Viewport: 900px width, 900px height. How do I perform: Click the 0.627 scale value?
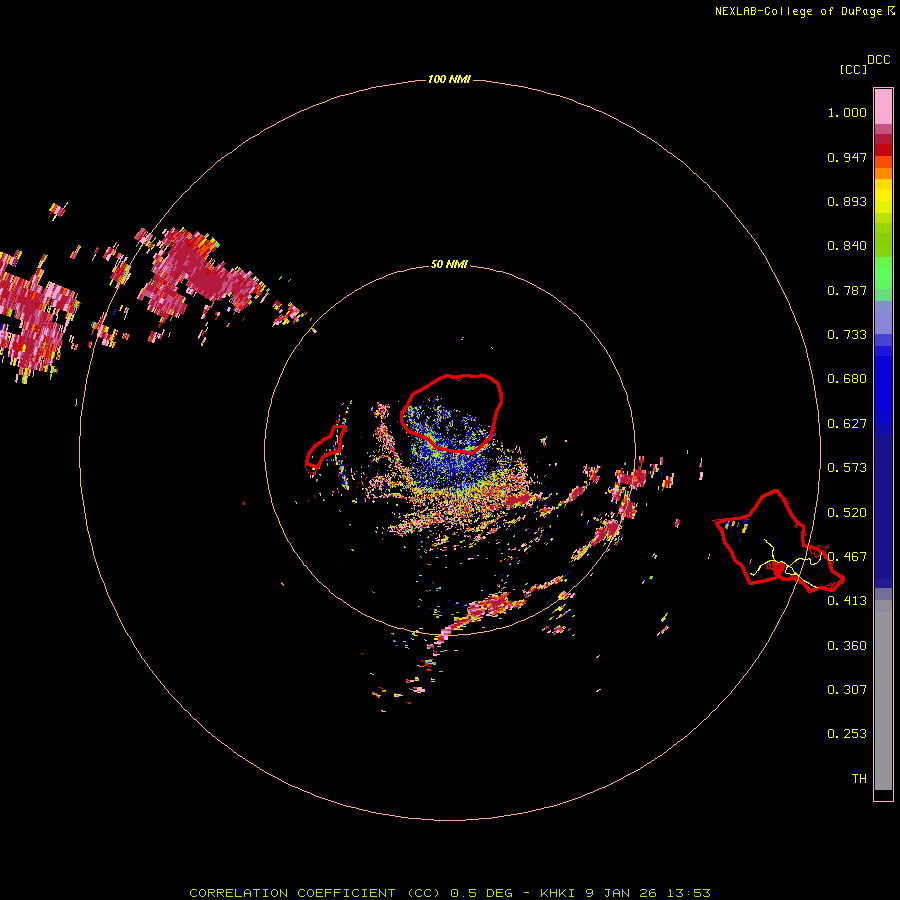[847, 424]
